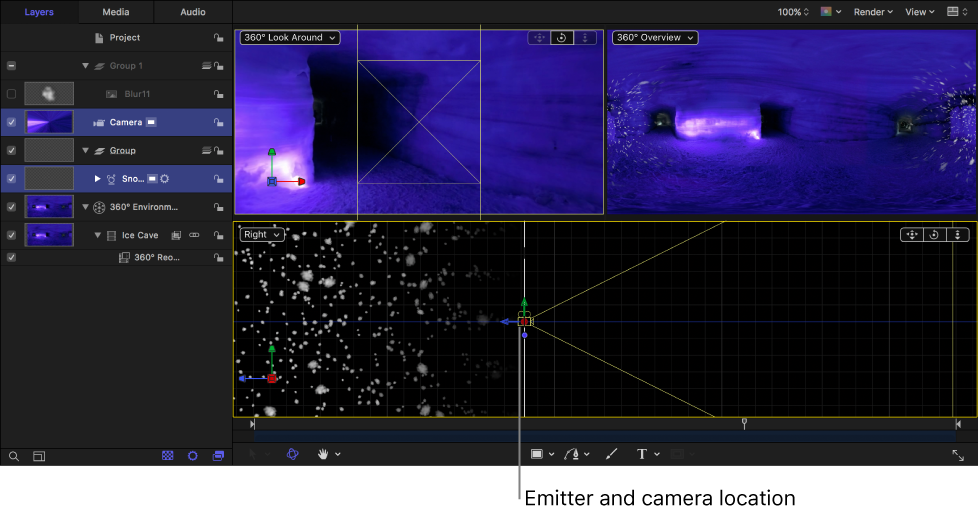The width and height of the screenshot is (978, 516).
Task: Click the Camera layer isolate badge
Action: click(x=151, y=122)
